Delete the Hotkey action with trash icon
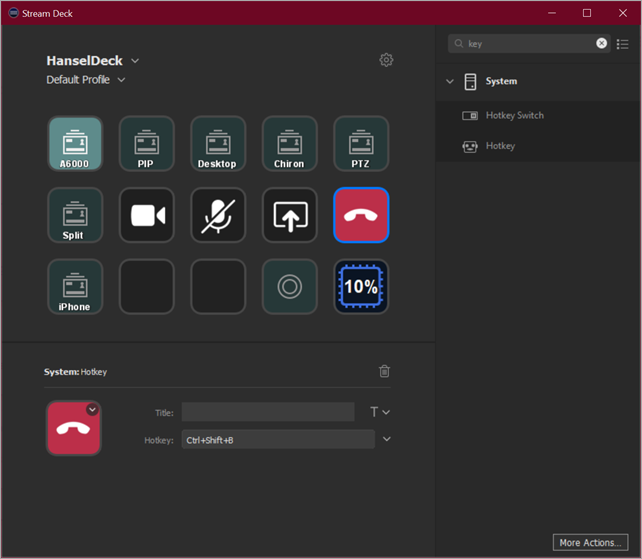 (384, 371)
